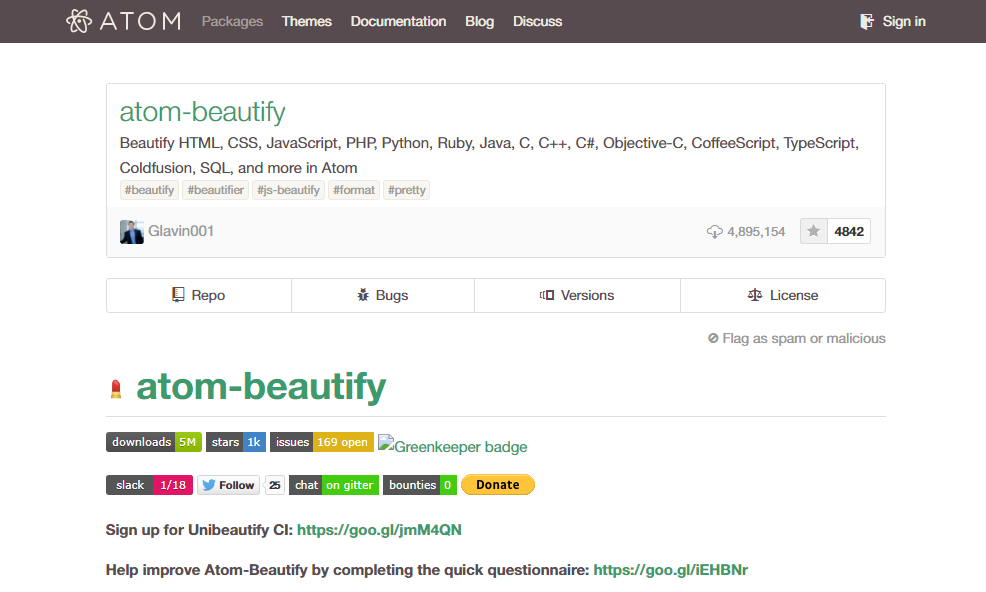Click the Twitter bird icon

pyautogui.click(x=209, y=485)
